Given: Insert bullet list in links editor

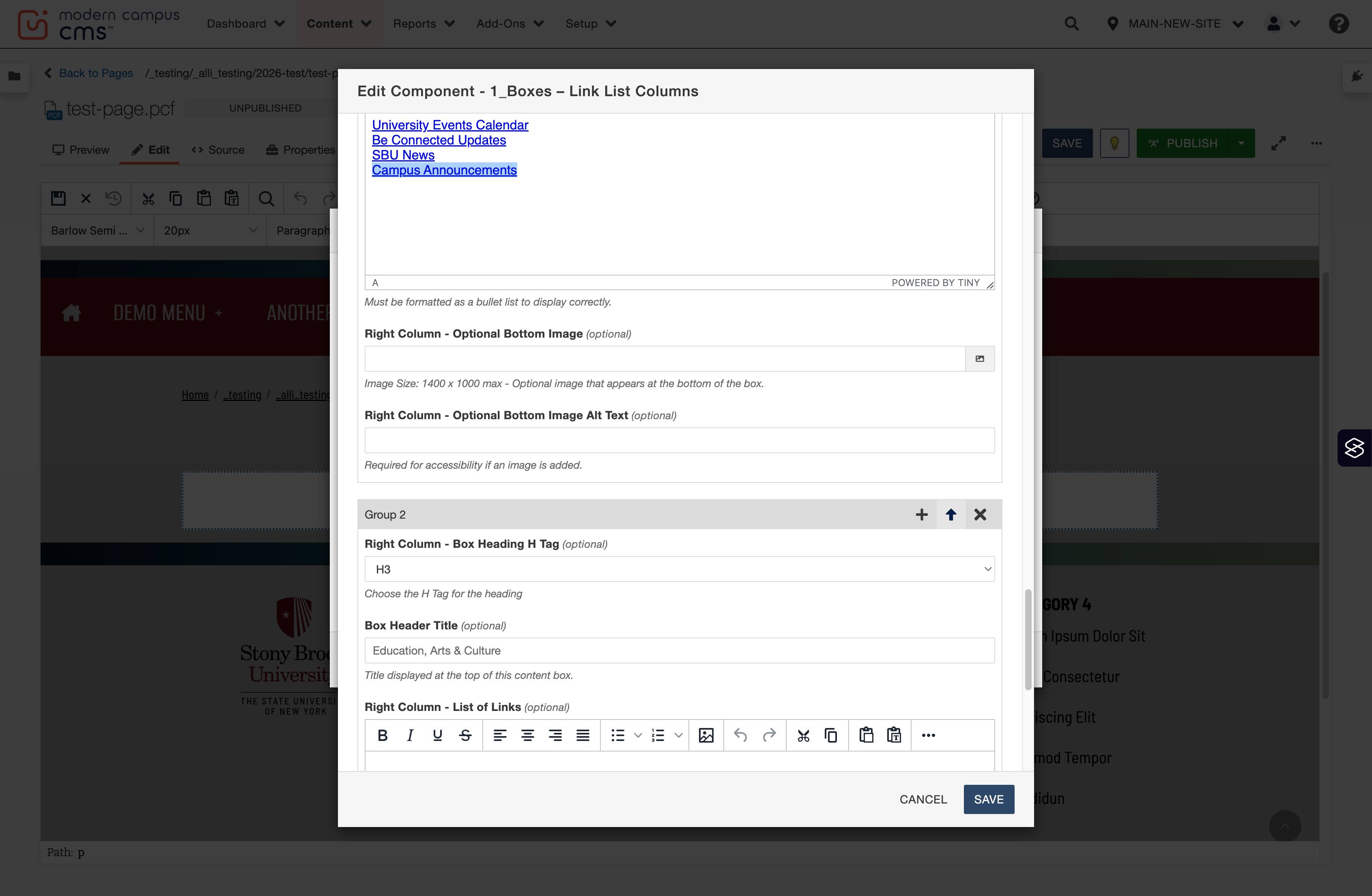Looking at the screenshot, I should click(617, 735).
